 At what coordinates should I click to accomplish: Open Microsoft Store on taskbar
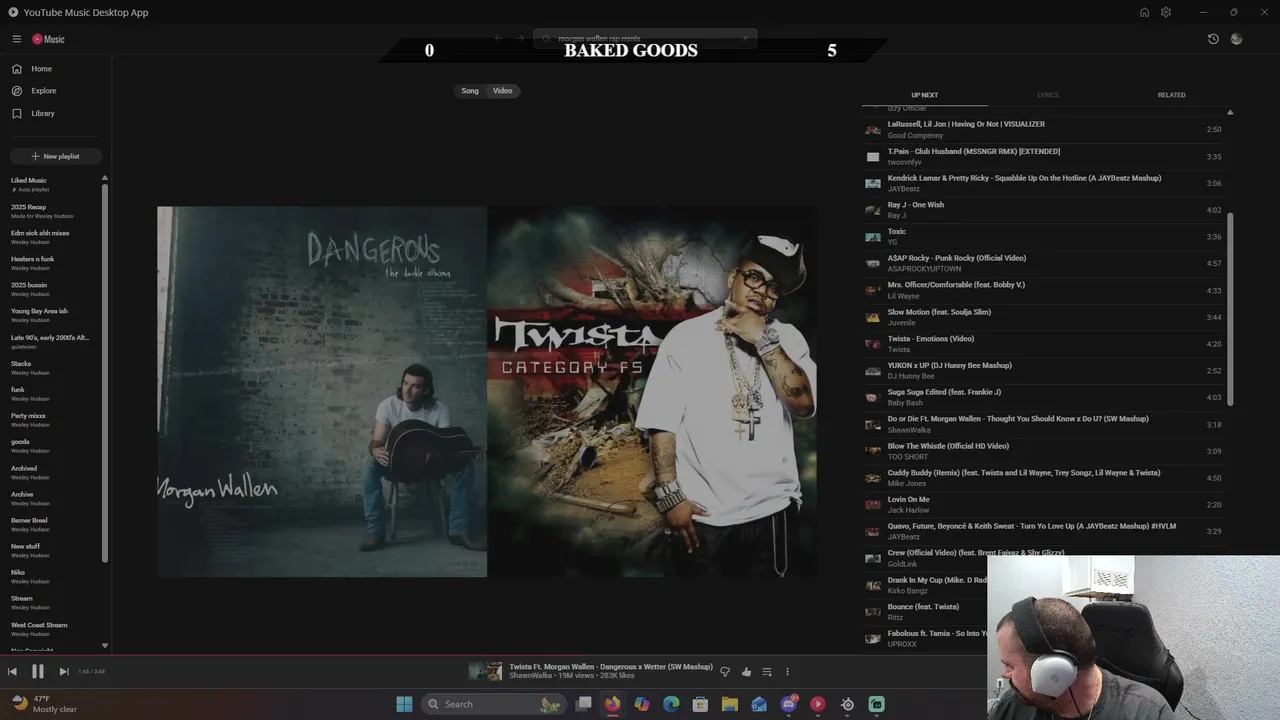pyautogui.click(x=700, y=704)
